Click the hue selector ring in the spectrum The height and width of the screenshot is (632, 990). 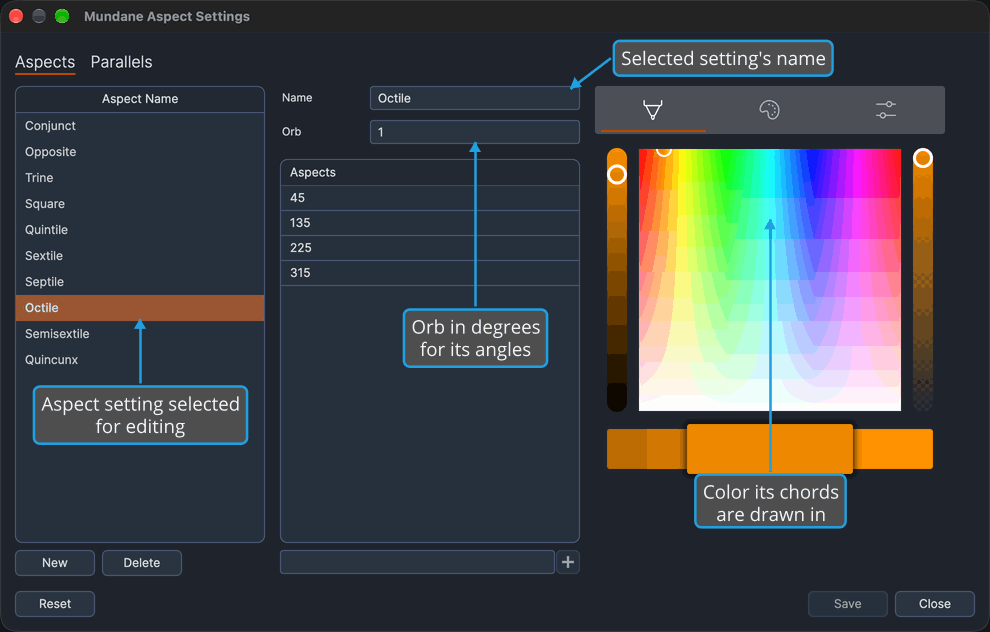(x=664, y=151)
